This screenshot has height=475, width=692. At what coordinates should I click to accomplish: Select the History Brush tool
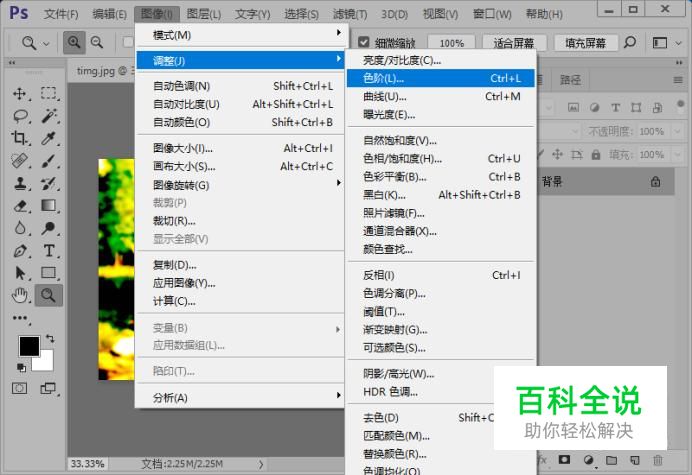tap(48, 183)
